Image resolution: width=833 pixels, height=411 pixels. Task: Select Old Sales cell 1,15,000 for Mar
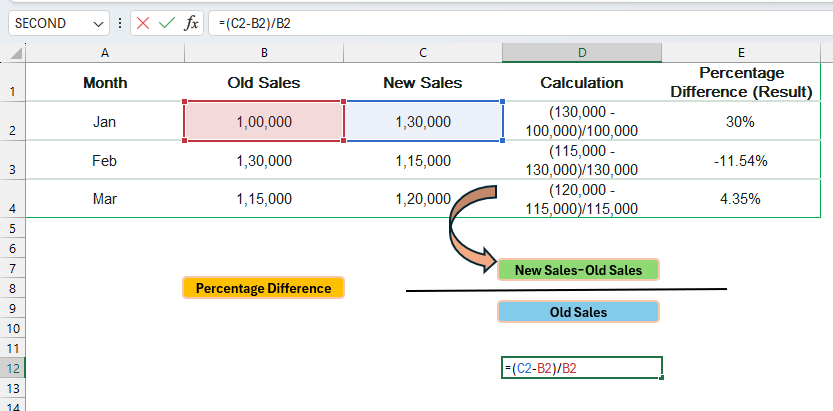coord(264,199)
